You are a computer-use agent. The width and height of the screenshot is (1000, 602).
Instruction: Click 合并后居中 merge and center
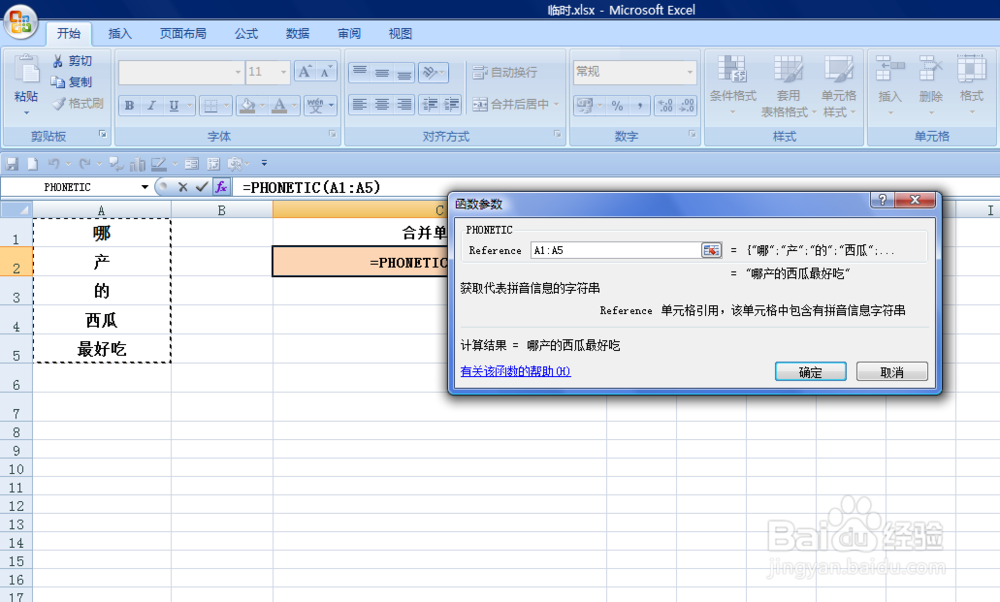coord(511,104)
